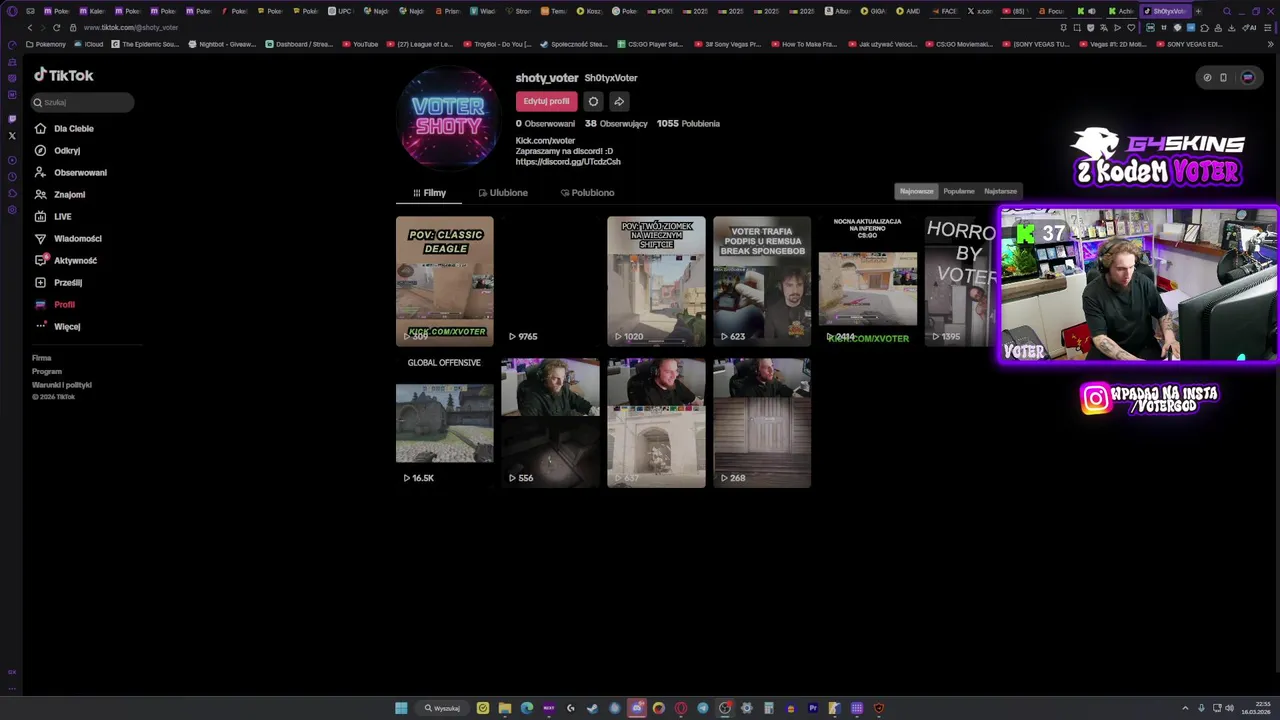Image resolution: width=1280 pixels, height=720 pixels.
Task: Switch to the Ulubione tab
Action: click(x=503, y=193)
